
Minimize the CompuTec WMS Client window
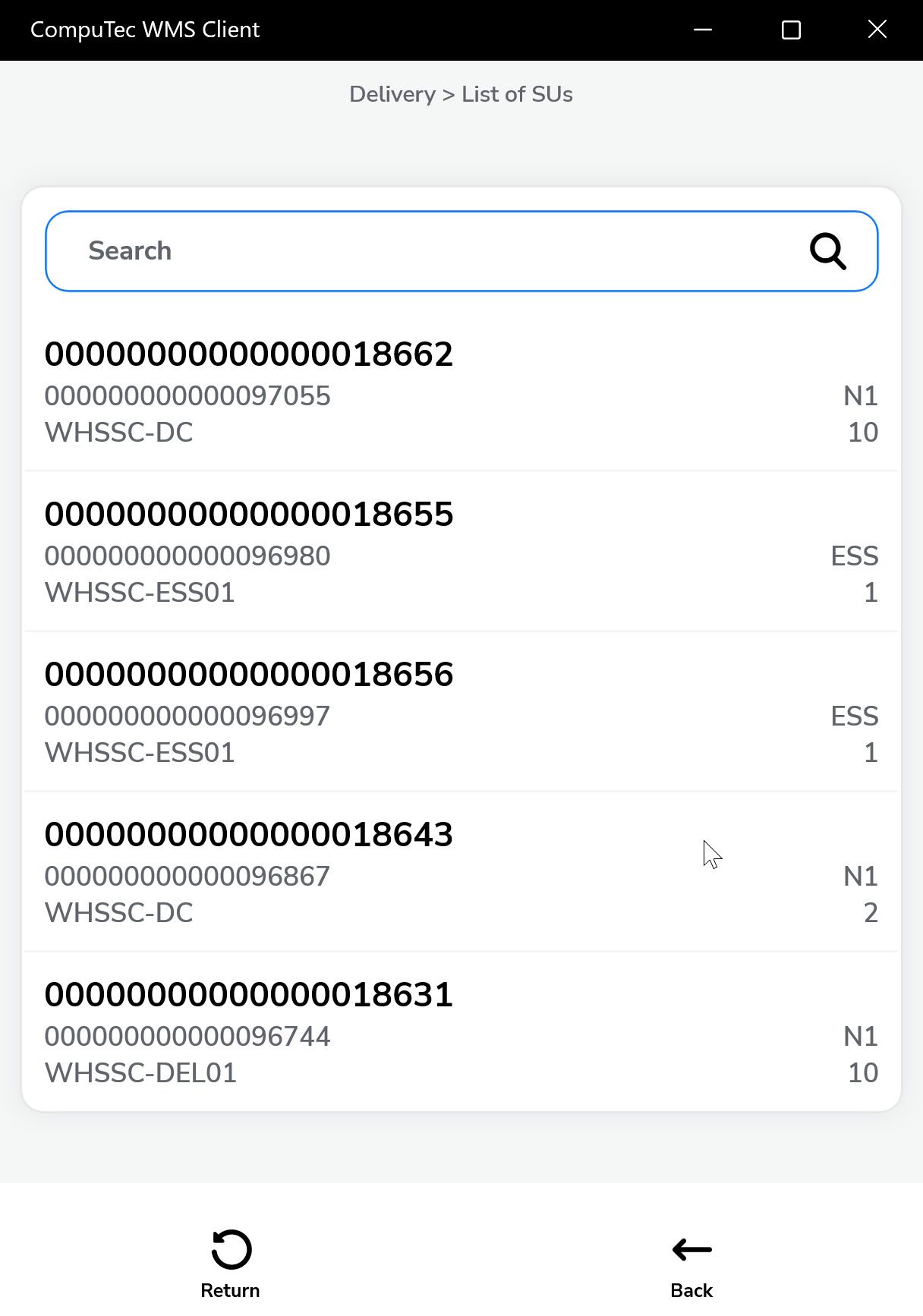pos(703,30)
